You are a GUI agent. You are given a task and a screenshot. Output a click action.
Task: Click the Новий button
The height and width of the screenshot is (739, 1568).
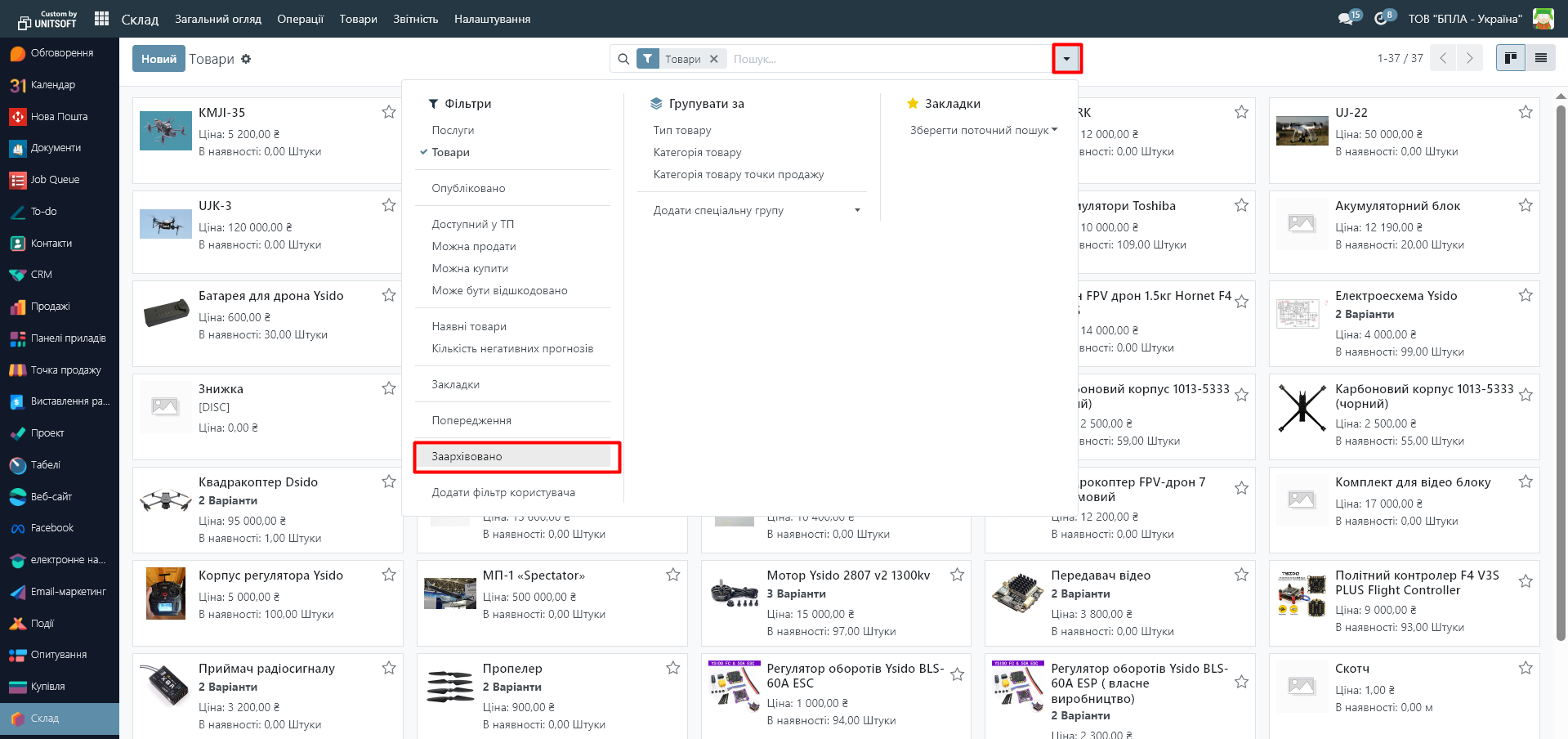[159, 59]
